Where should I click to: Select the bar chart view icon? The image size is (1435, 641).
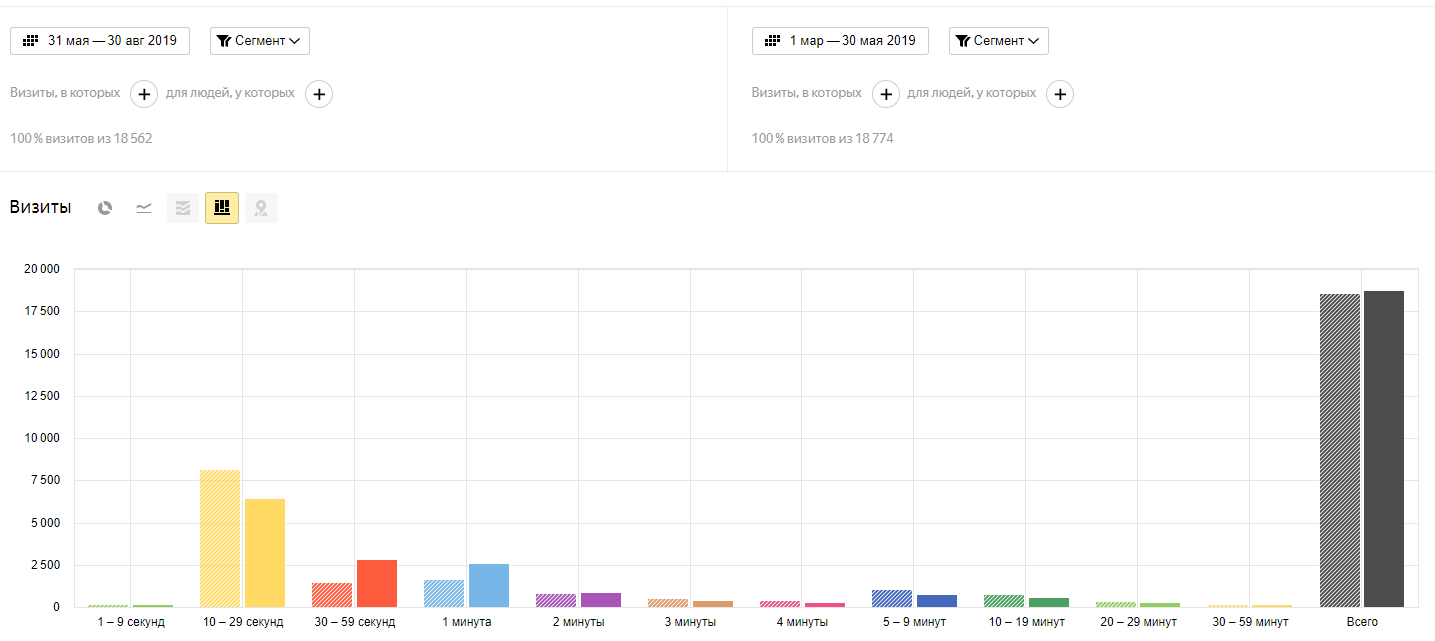pos(222,208)
